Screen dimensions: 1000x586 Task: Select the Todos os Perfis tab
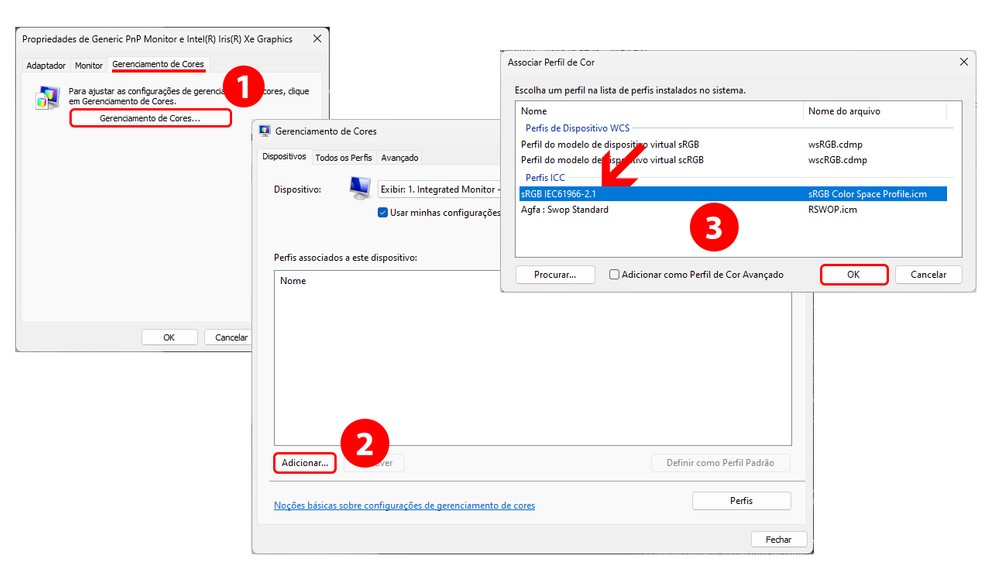click(343, 158)
